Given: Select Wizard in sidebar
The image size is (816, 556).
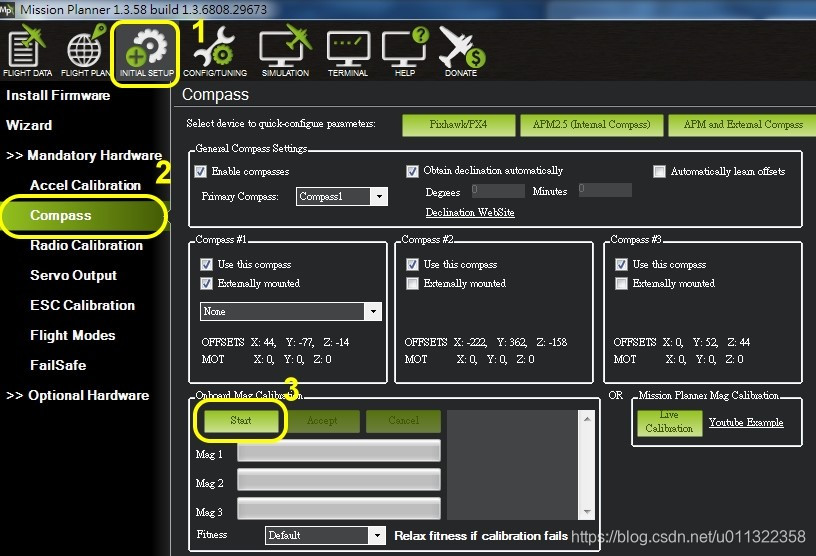Looking at the screenshot, I should click(x=29, y=125).
